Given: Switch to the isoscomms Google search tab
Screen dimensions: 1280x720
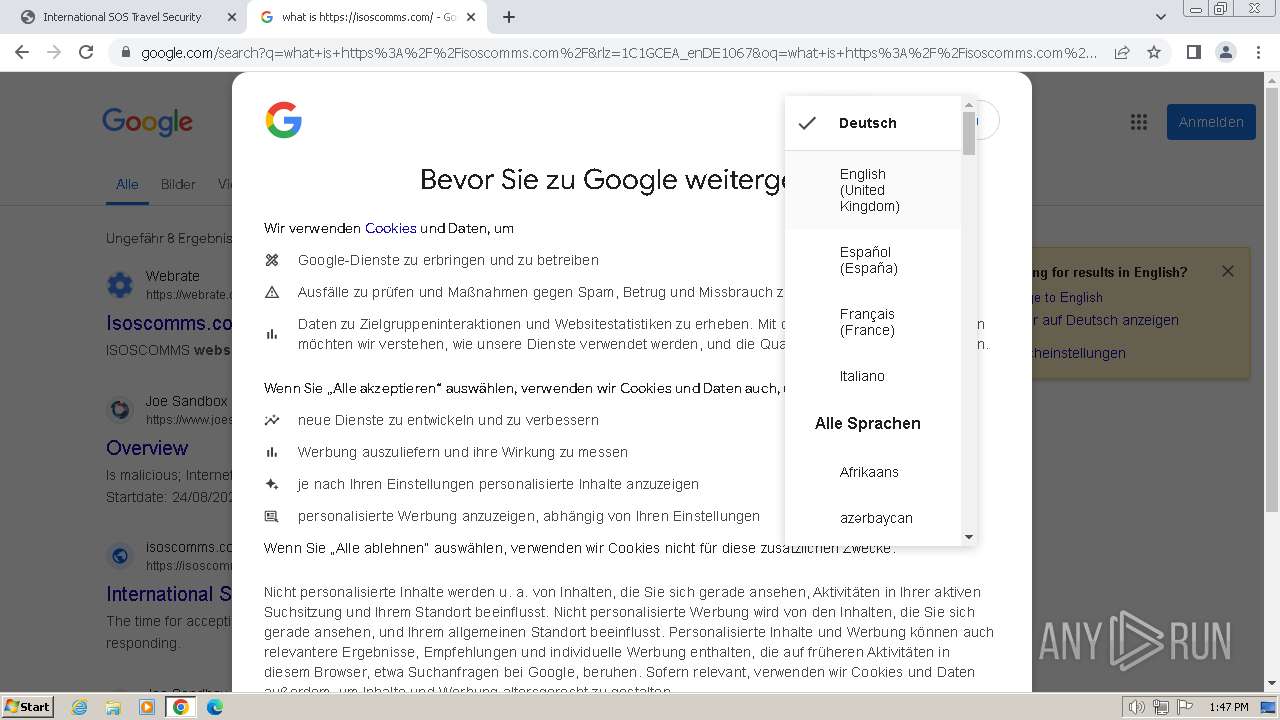Looking at the screenshot, I should pos(368,17).
